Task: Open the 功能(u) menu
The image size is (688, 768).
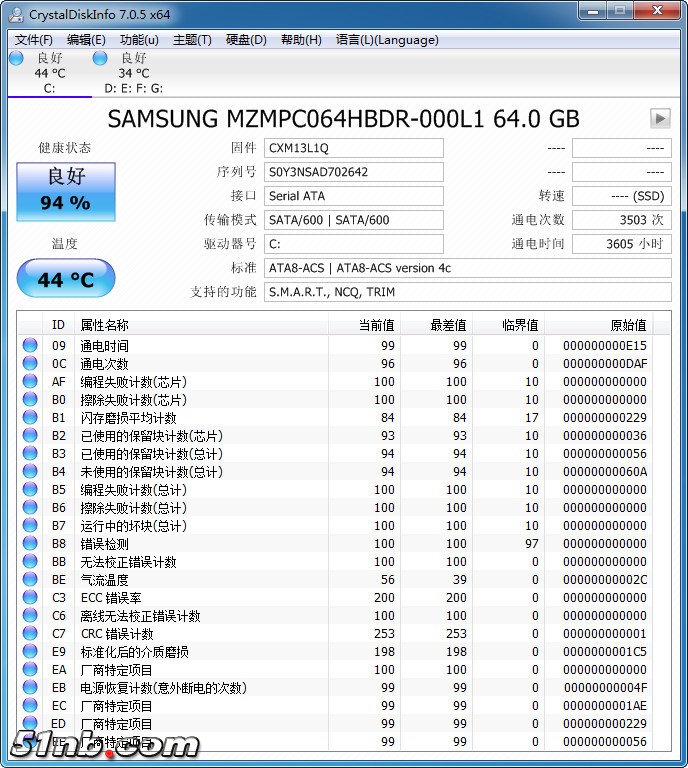Action: pyautogui.click(x=139, y=40)
